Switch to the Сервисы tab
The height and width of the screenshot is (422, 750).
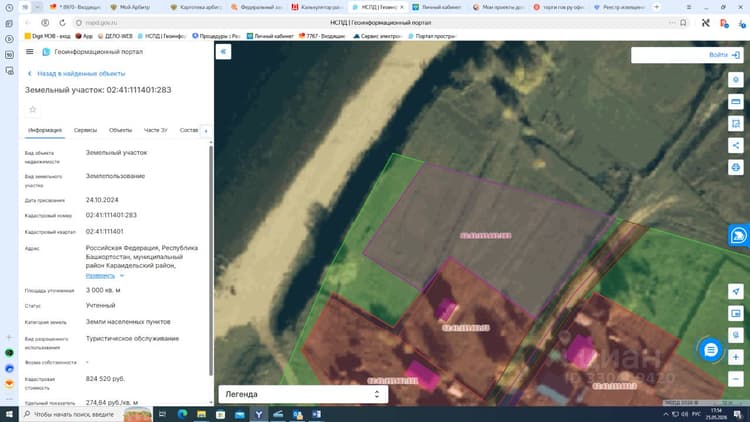click(85, 130)
